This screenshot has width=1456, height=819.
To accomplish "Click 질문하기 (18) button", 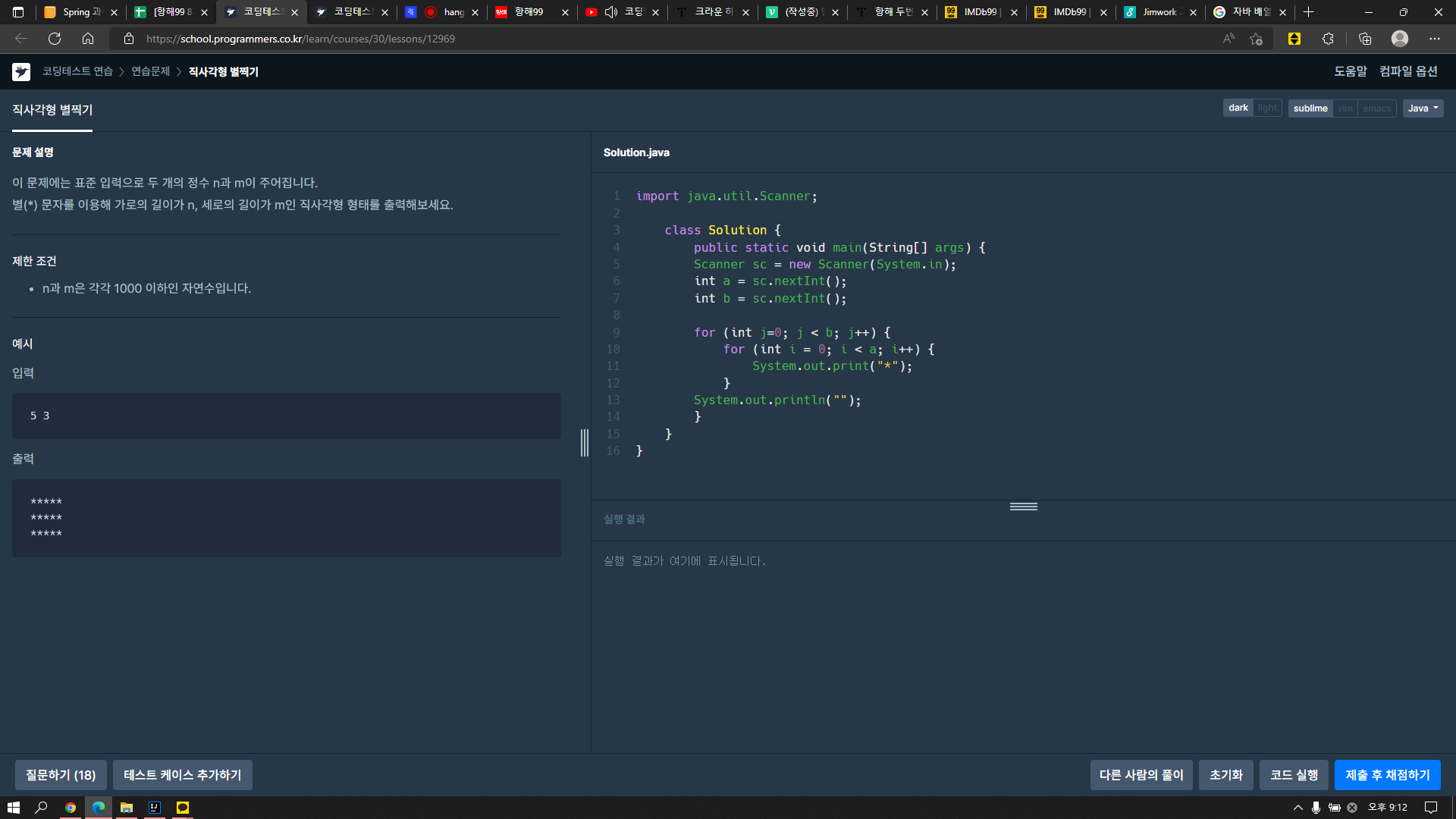I will (61, 775).
